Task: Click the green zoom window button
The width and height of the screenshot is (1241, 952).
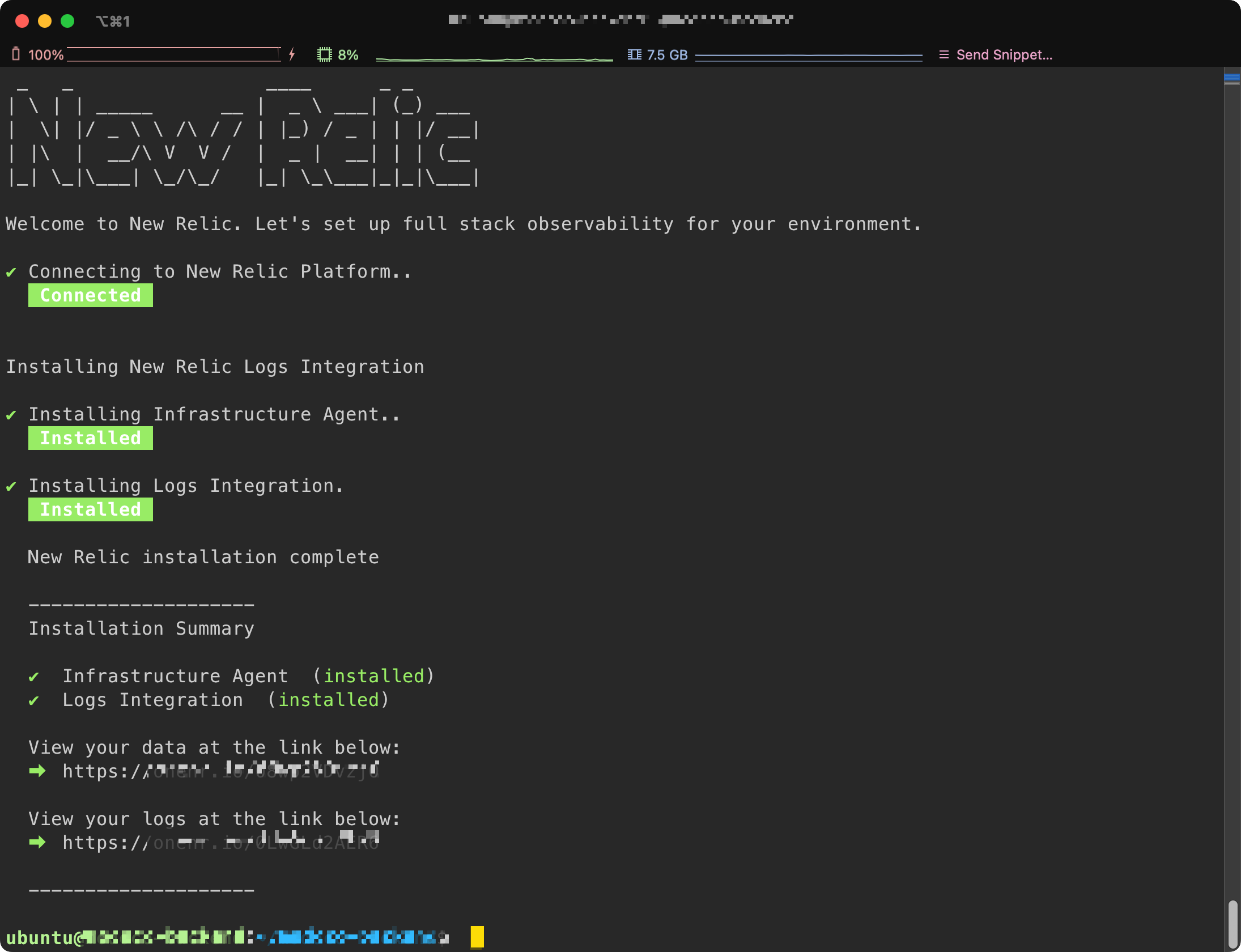Action: point(67,21)
